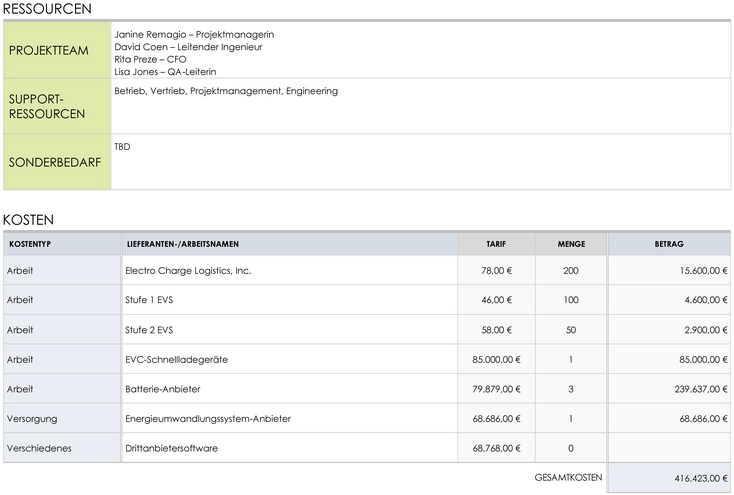Screen dimensions: 734x495
Task: Click the 78,00 € tariff cell
Action: pos(496,271)
